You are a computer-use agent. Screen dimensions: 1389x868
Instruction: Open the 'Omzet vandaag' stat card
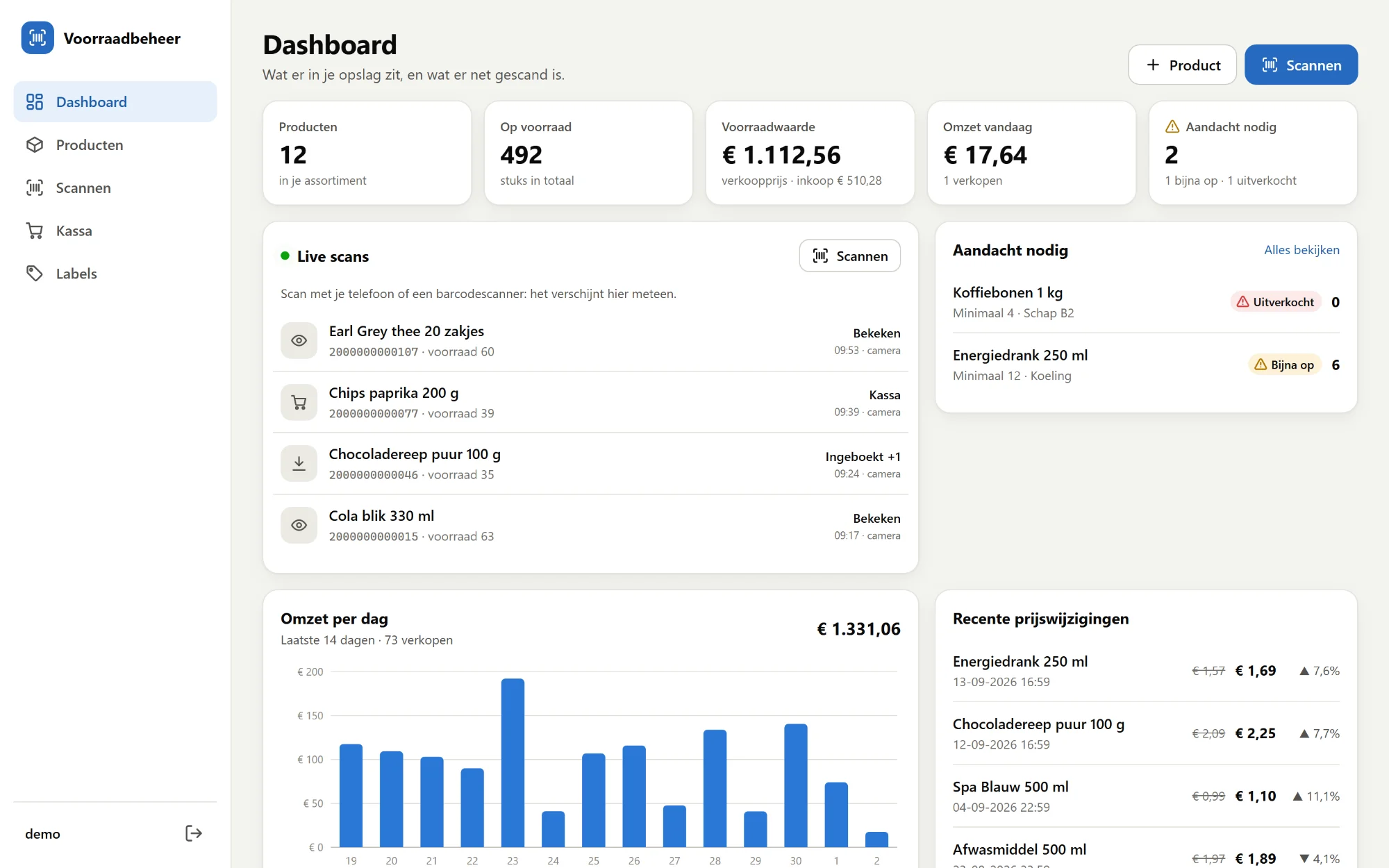click(1031, 153)
